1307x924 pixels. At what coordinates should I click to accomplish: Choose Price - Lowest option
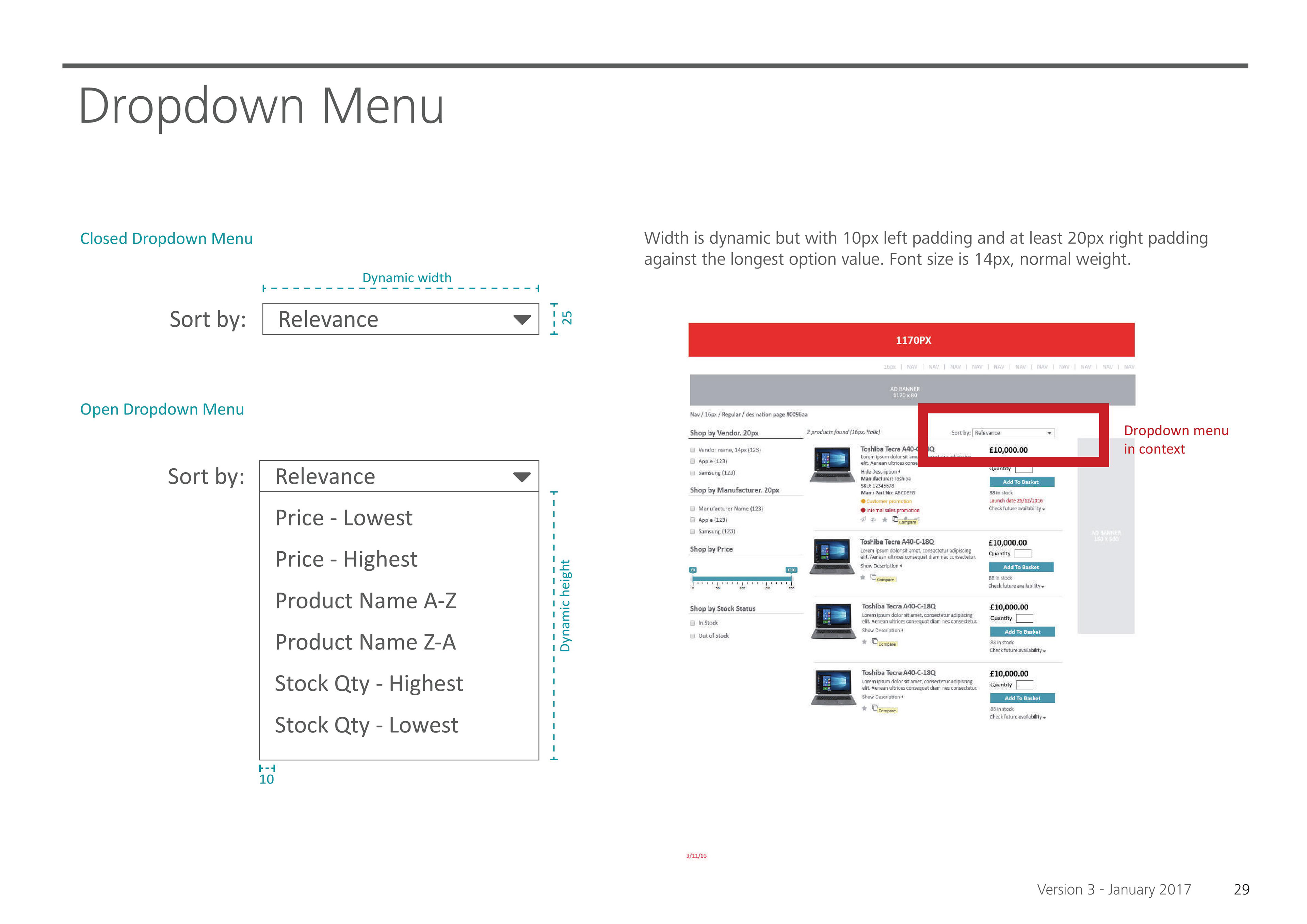(343, 518)
